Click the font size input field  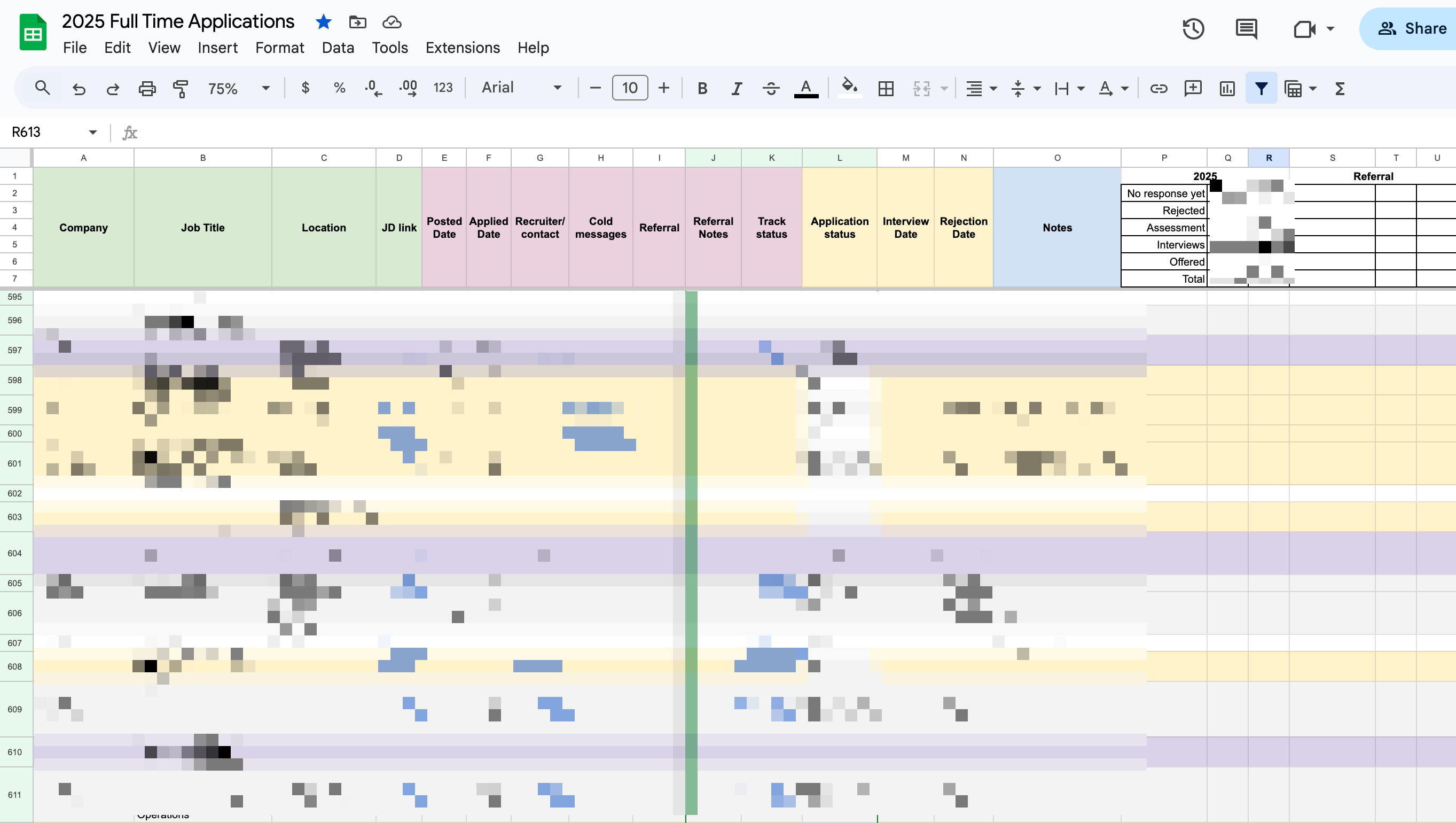tap(630, 88)
